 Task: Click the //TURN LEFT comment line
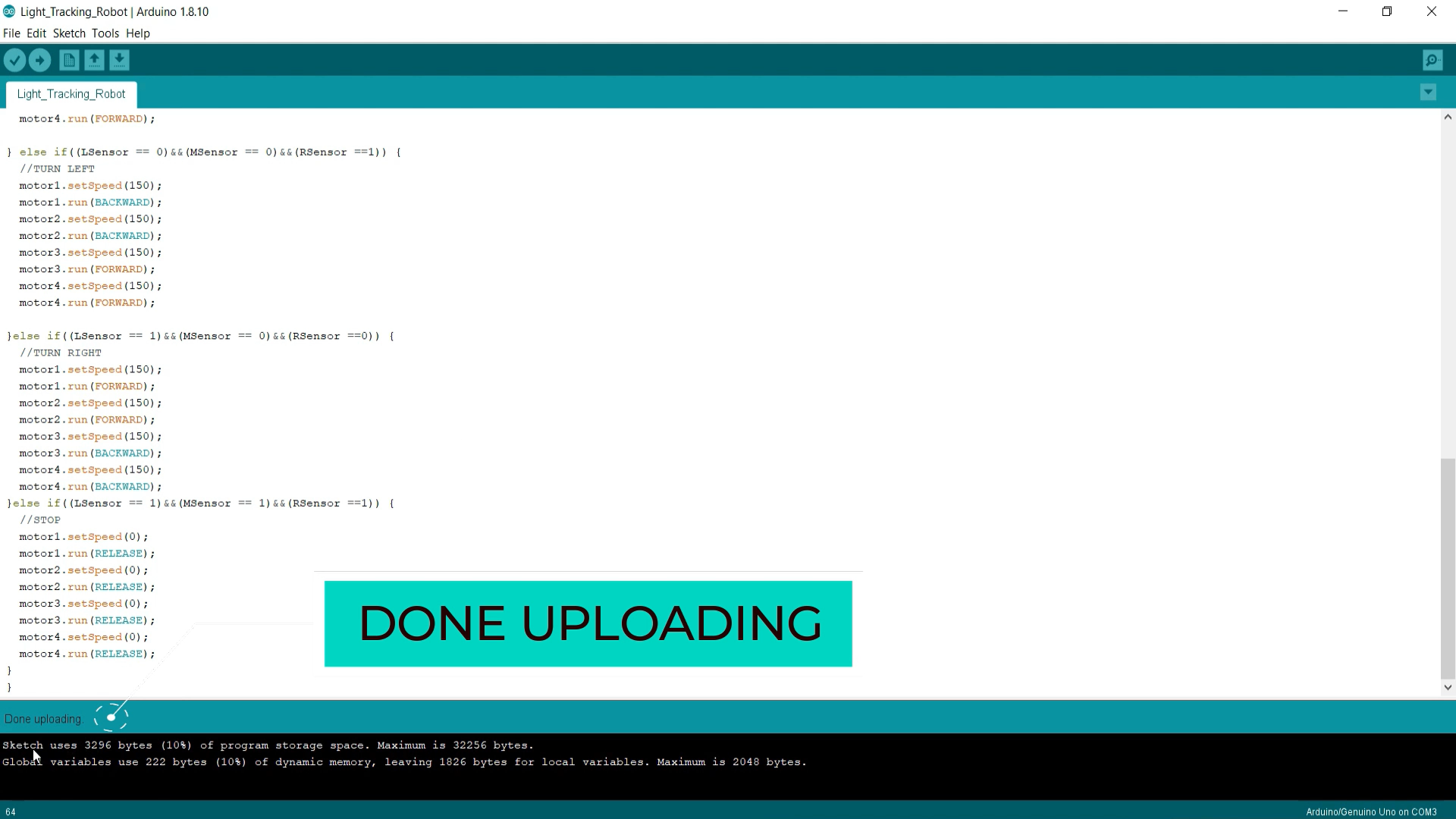click(x=58, y=169)
